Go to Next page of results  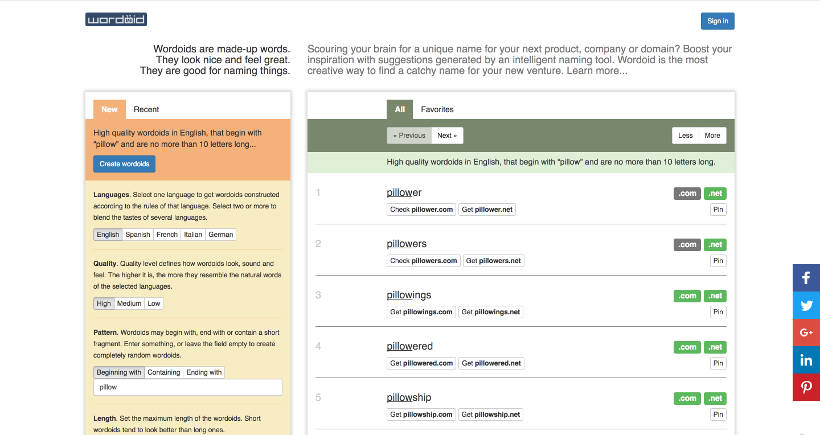click(447, 135)
